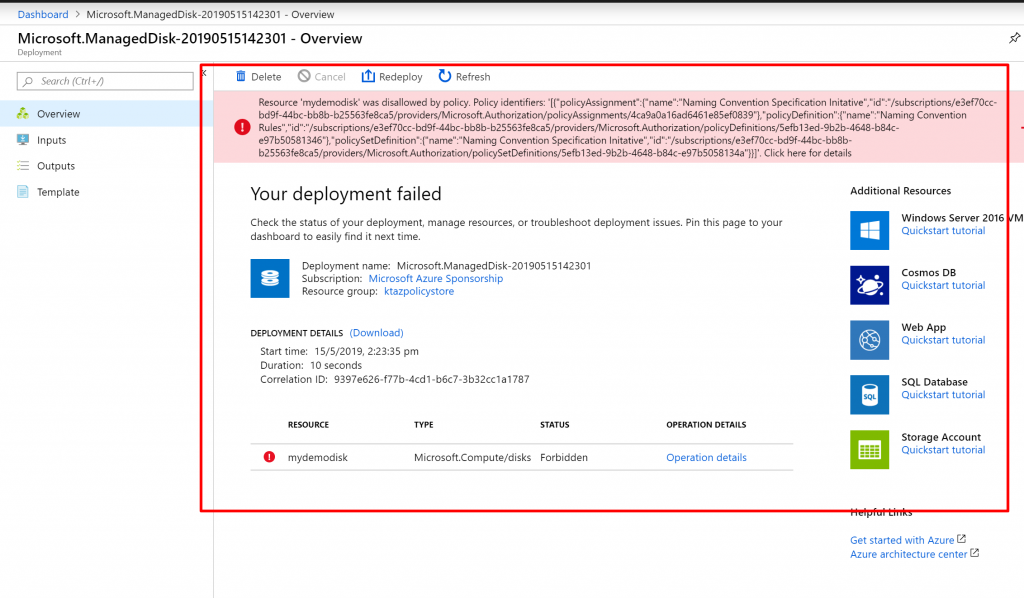The height and width of the screenshot is (598, 1024).
Task: Click the Cosmos DB planet icon
Action: 869,285
